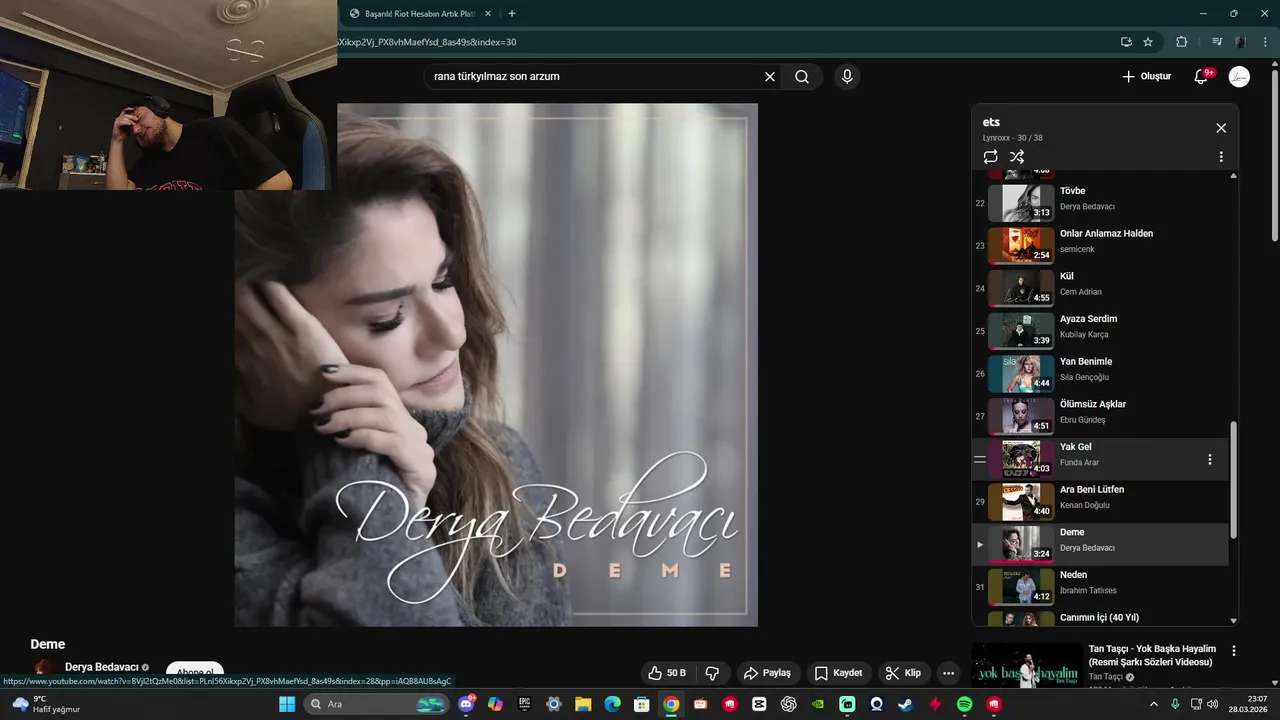Open options for Tan Taşçı recommended video
This screenshot has height=720, width=1280.
click(x=1234, y=651)
